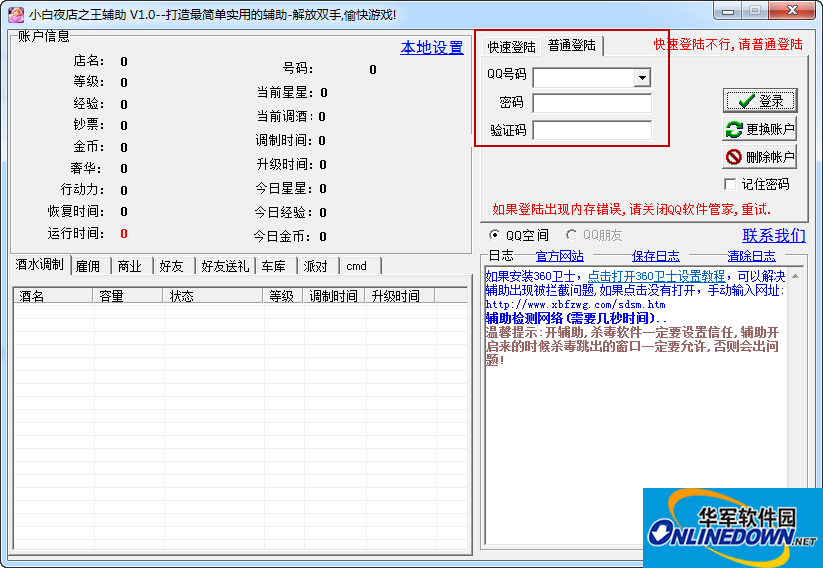Click the 升级时间 column header
The image size is (823, 568).
coord(400,296)
